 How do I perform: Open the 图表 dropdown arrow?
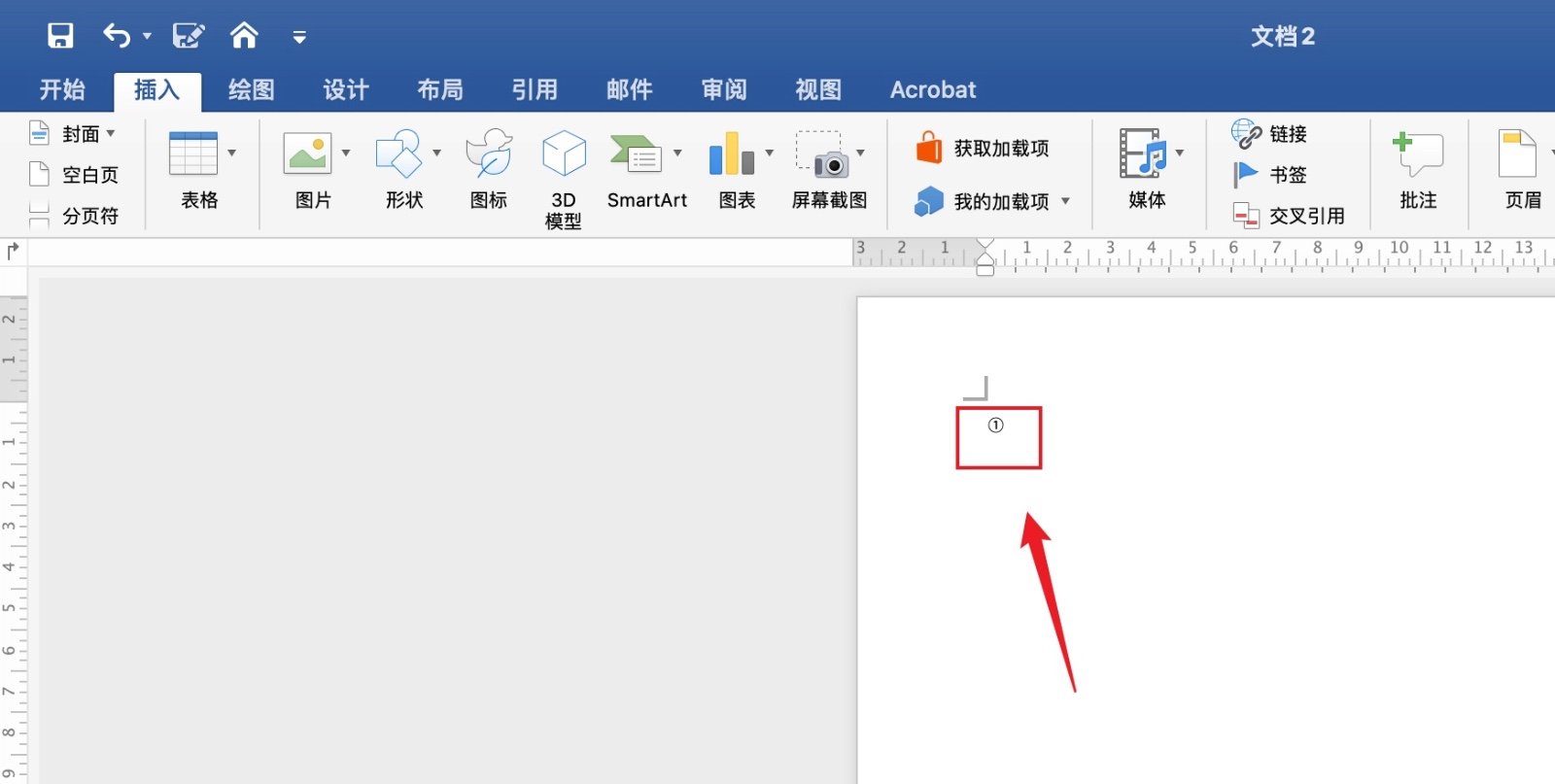coord(769,153)
